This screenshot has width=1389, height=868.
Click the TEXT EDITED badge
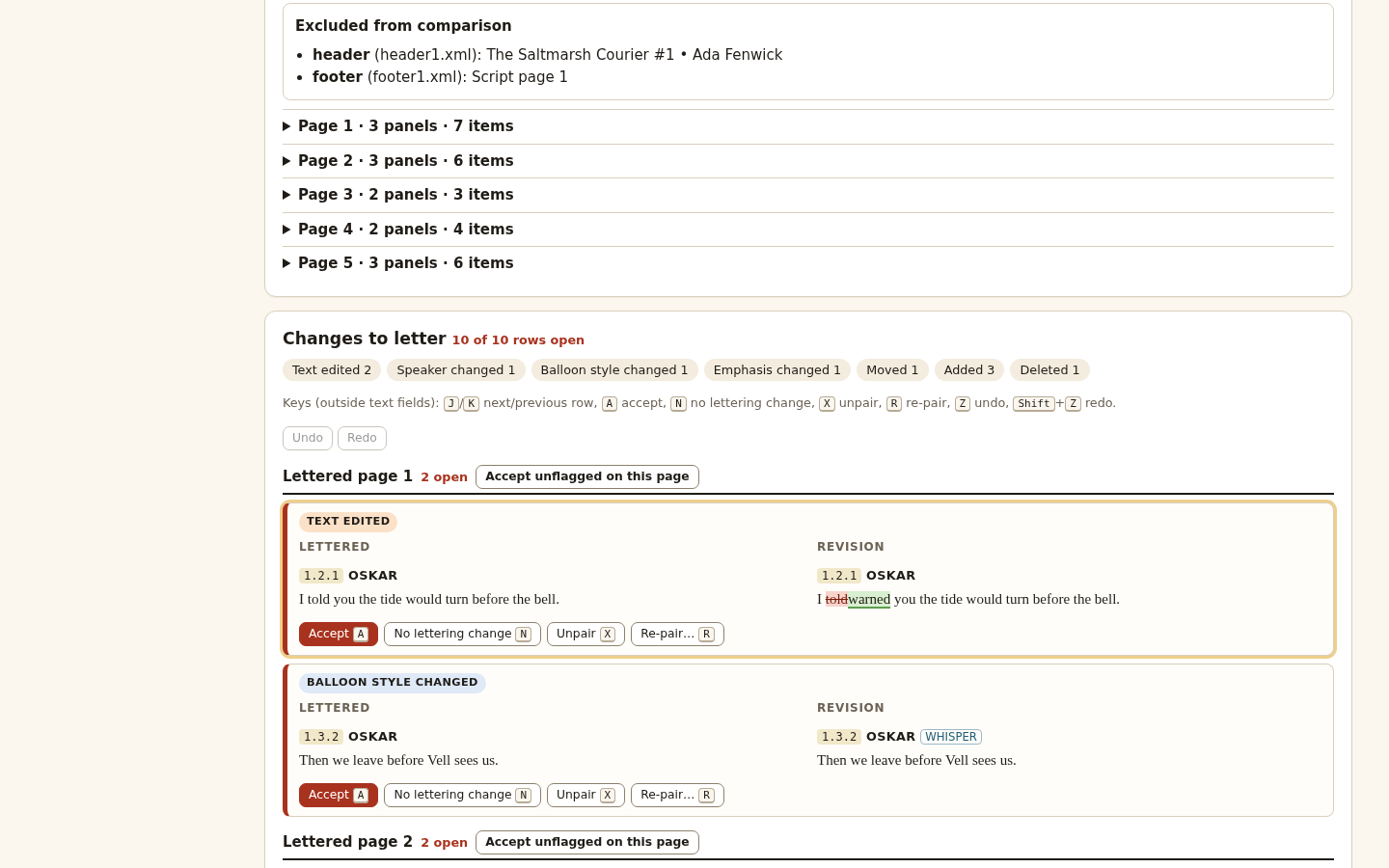[x=348, y=522]
